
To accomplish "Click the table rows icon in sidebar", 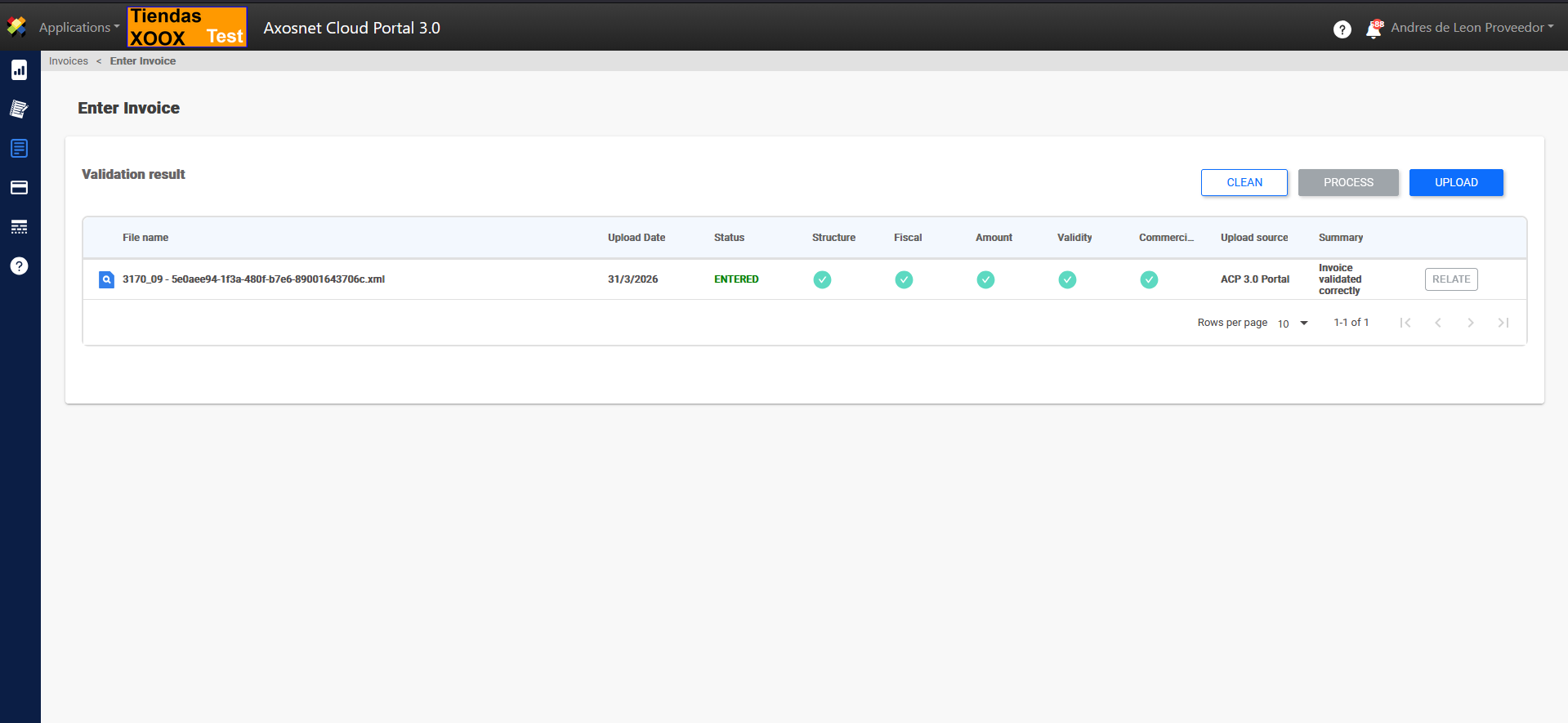I will click(x=19, y=226).
